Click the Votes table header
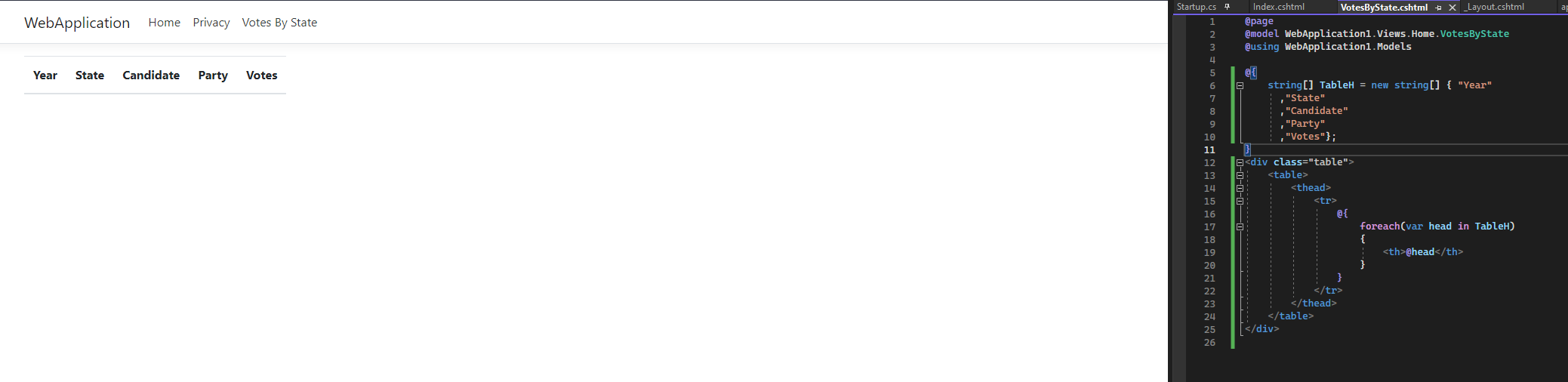Viewport: 1568px width, 382px height. (261, 75)
